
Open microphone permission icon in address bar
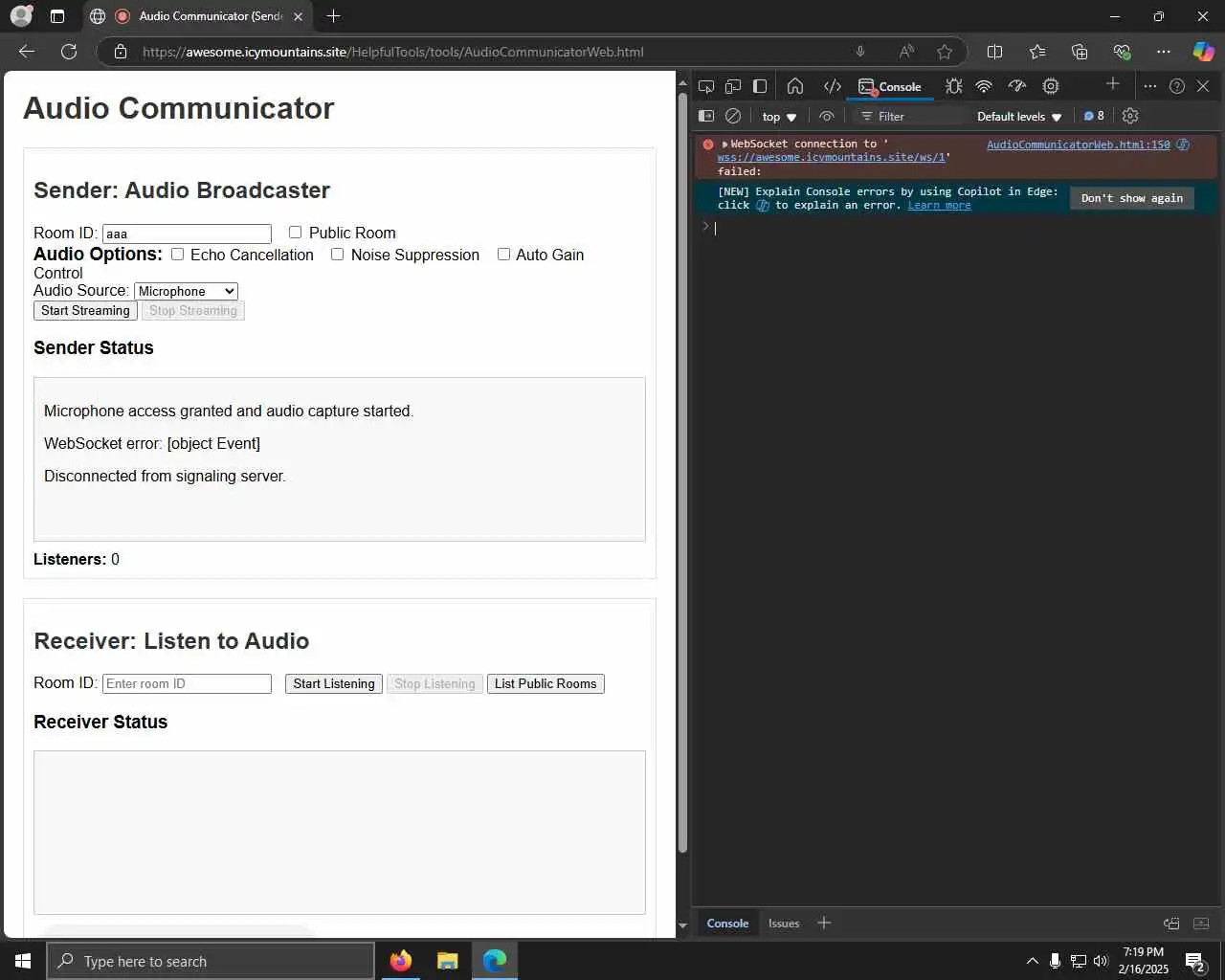[x=860, y=52]
